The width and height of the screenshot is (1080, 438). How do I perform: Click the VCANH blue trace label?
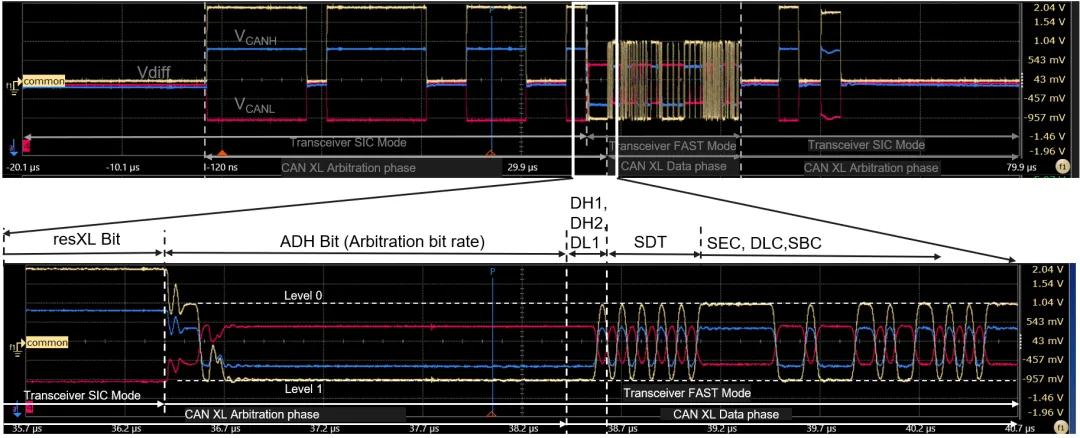pyautogui.click(x=254, y=41)
